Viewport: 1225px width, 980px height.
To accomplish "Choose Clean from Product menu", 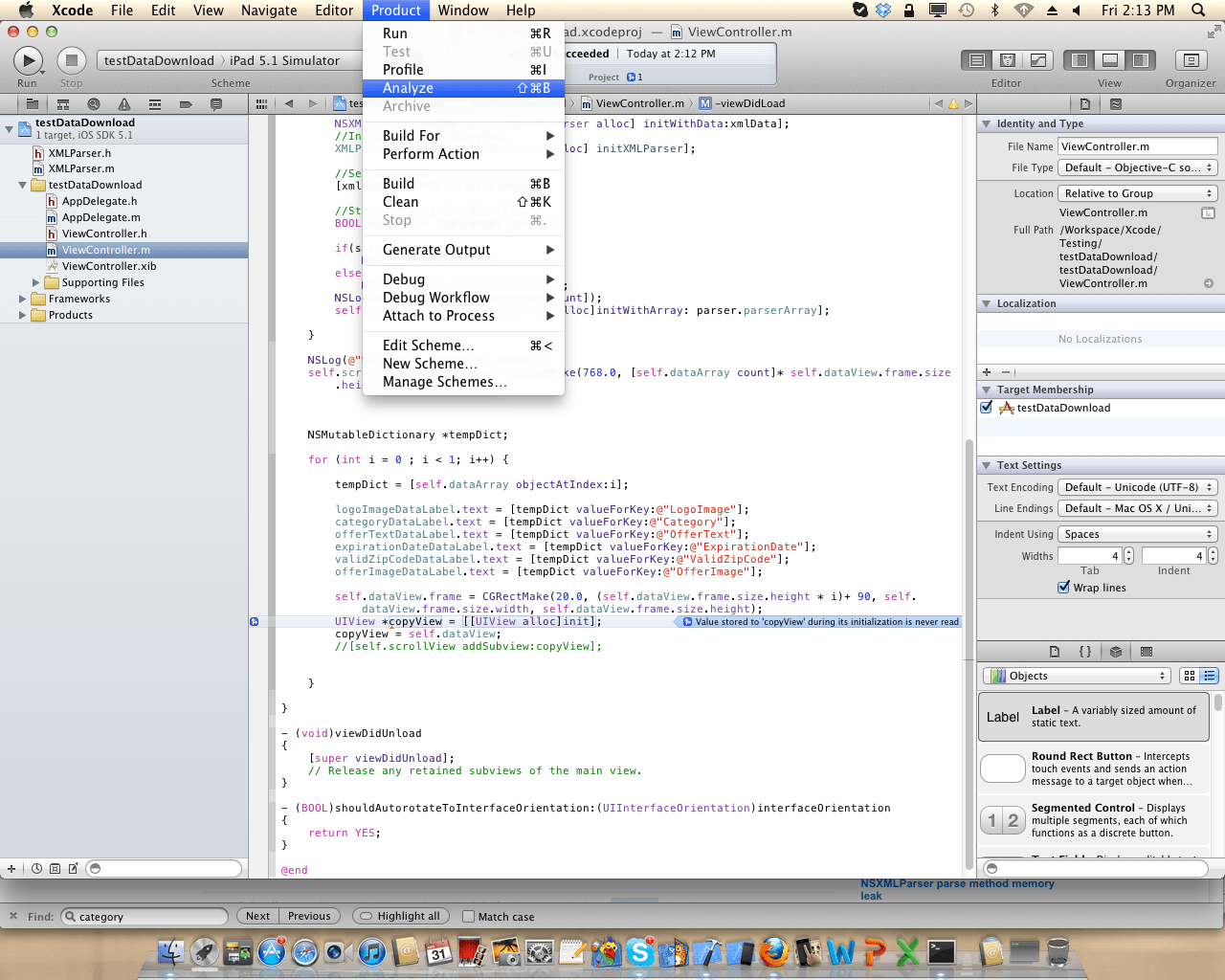I will click(x=464, y=202).
